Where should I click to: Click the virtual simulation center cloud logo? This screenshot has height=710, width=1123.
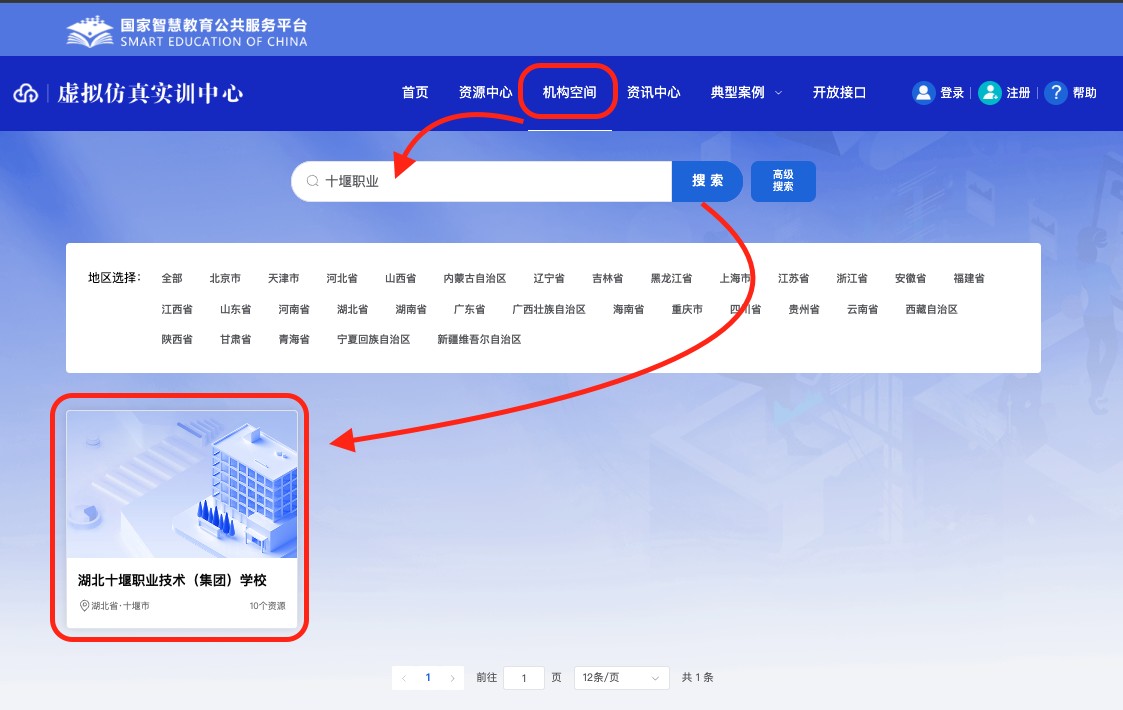point(25,94)
